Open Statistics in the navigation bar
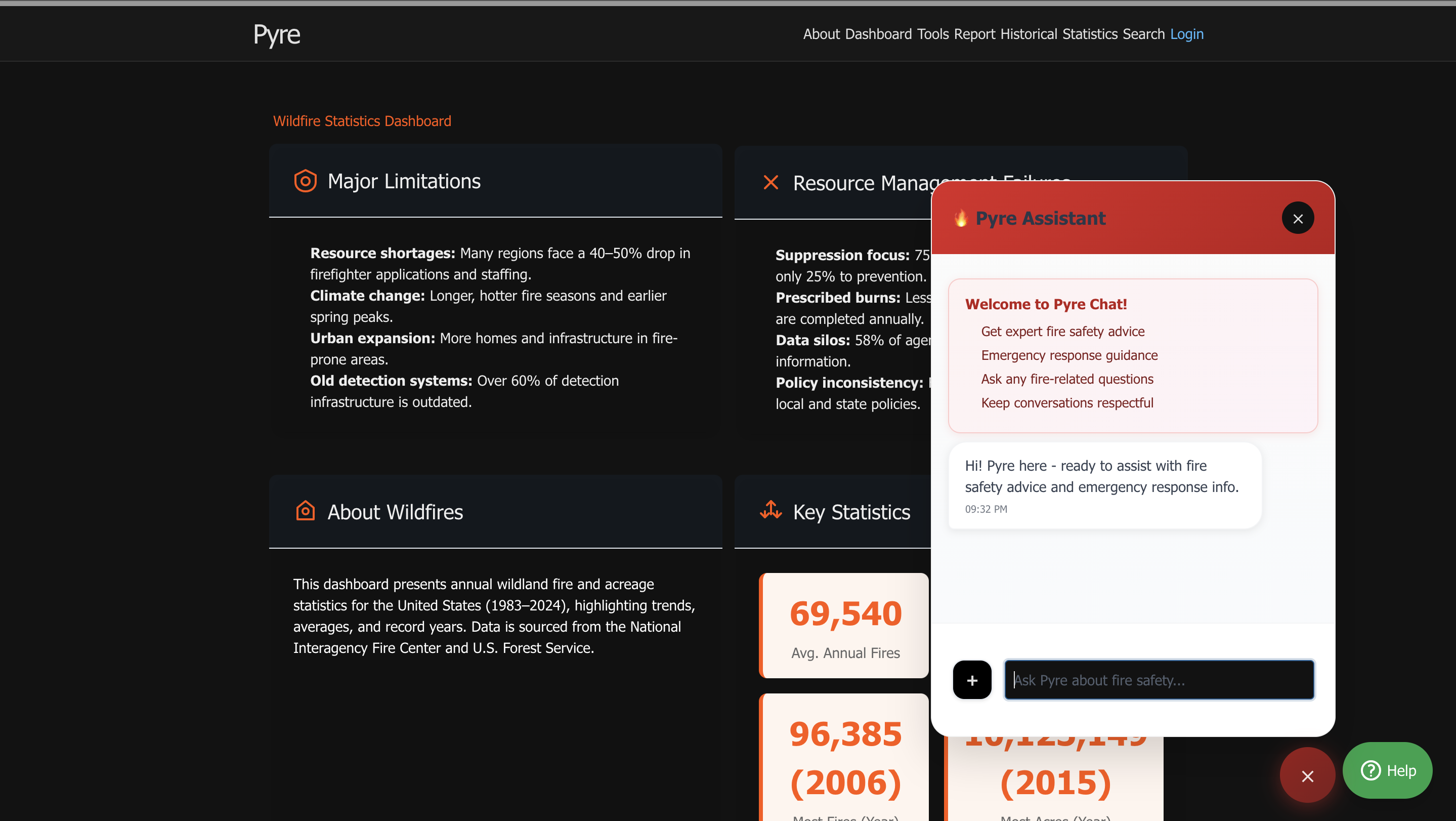This screenshot has height=821, width=1456. (1090, 34)
